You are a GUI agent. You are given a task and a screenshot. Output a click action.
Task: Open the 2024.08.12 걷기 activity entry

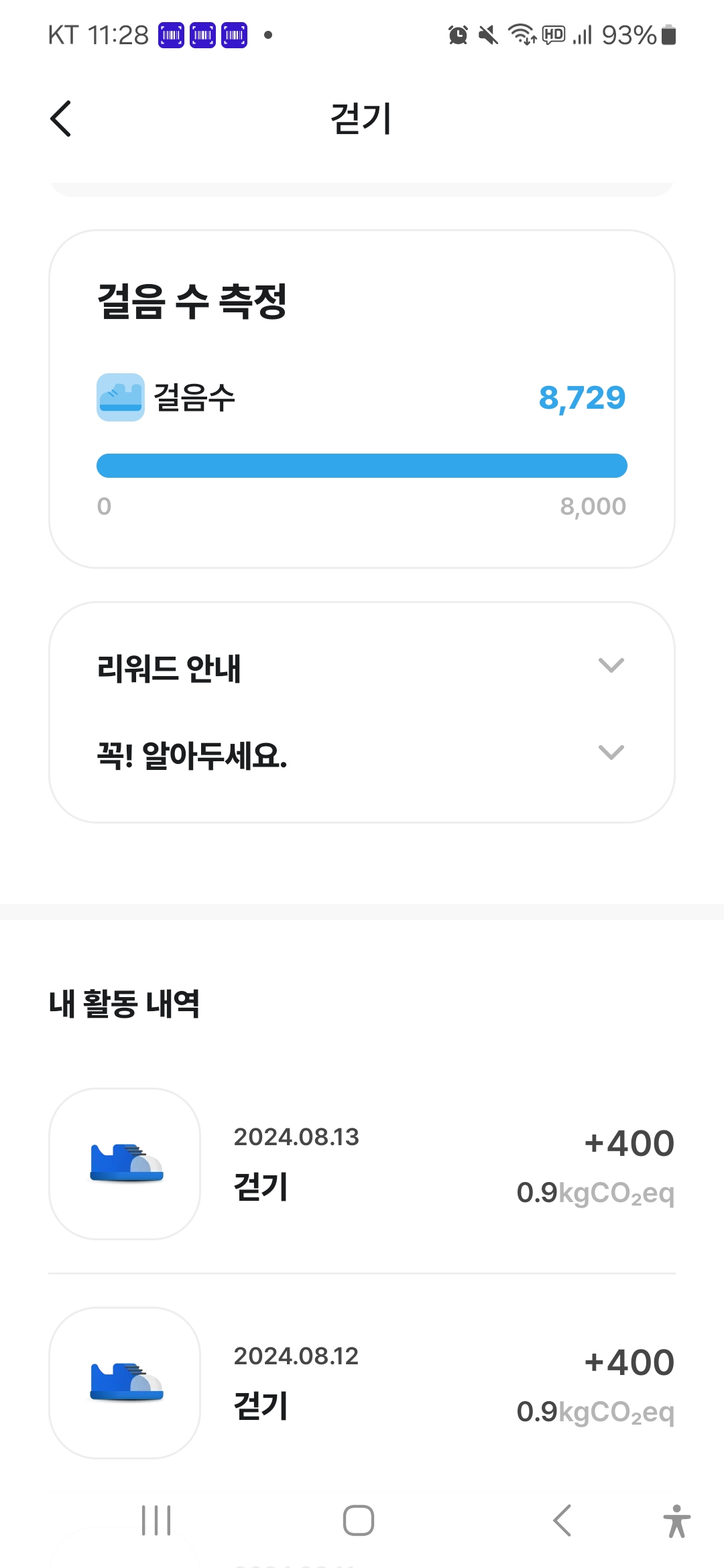tap(362, 1383)
